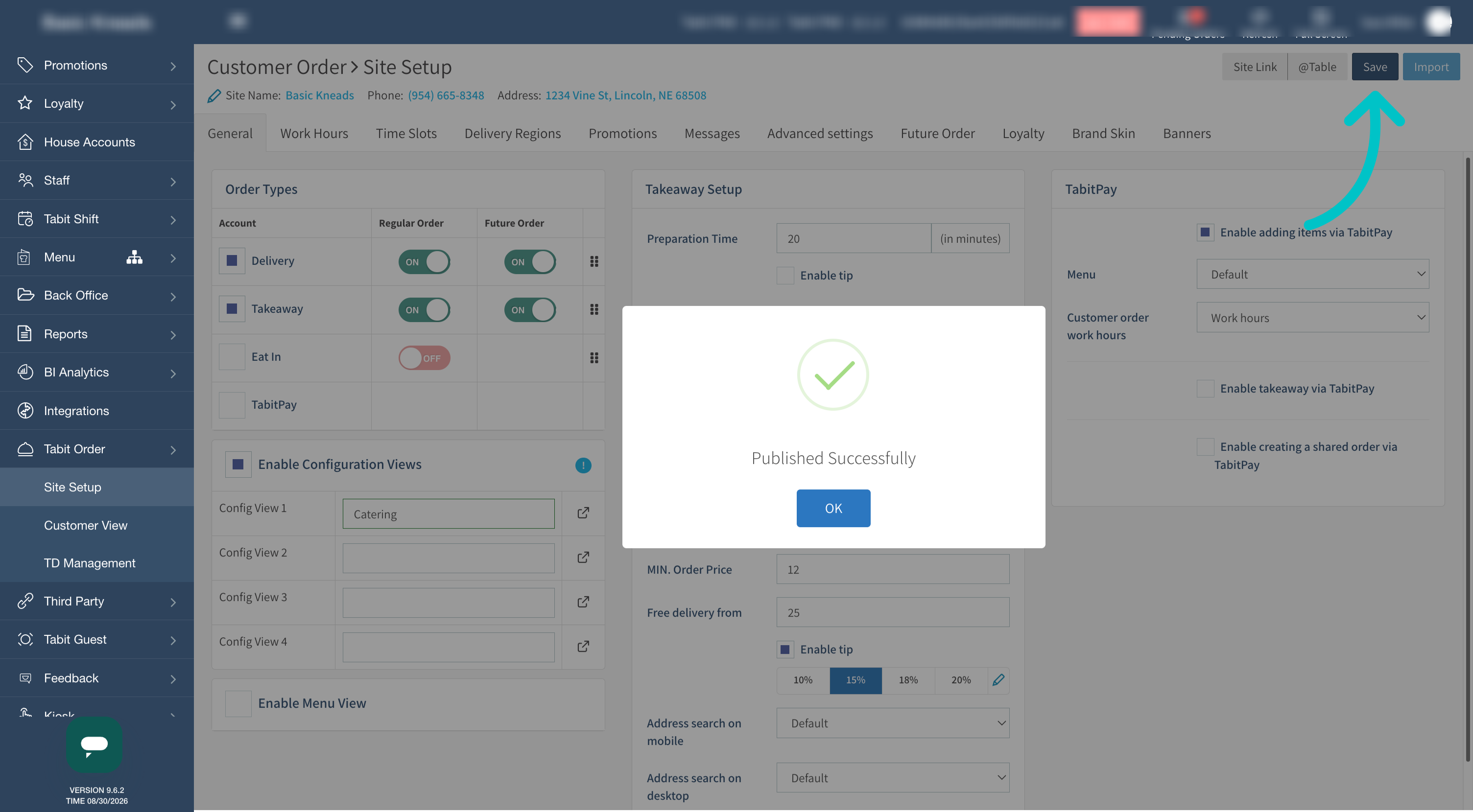Click the Preparation Time input field
Screen dimensions: 1473x812
coord(853,238)
